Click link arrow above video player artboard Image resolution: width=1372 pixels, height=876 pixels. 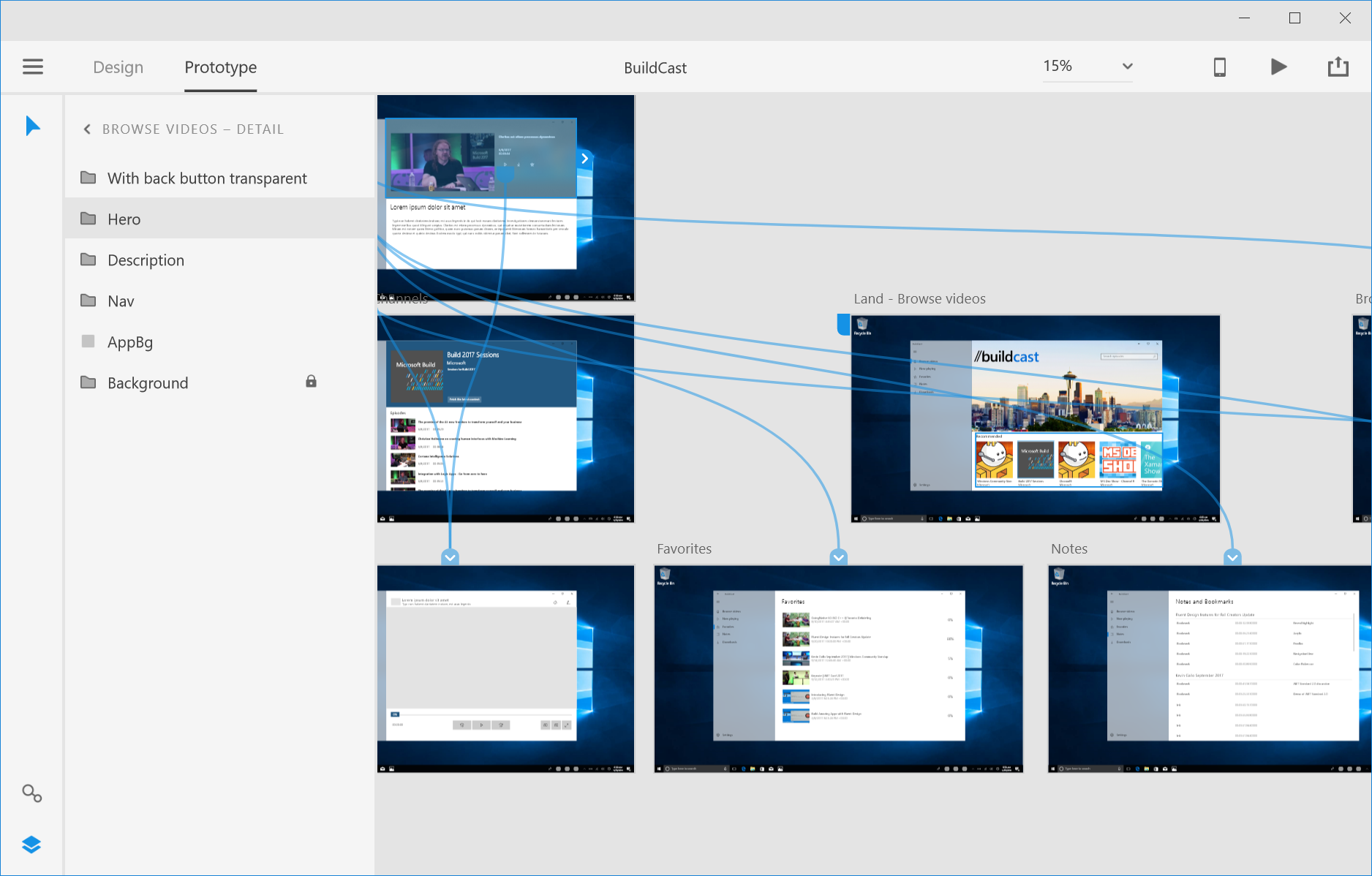[x=451, y=557]
